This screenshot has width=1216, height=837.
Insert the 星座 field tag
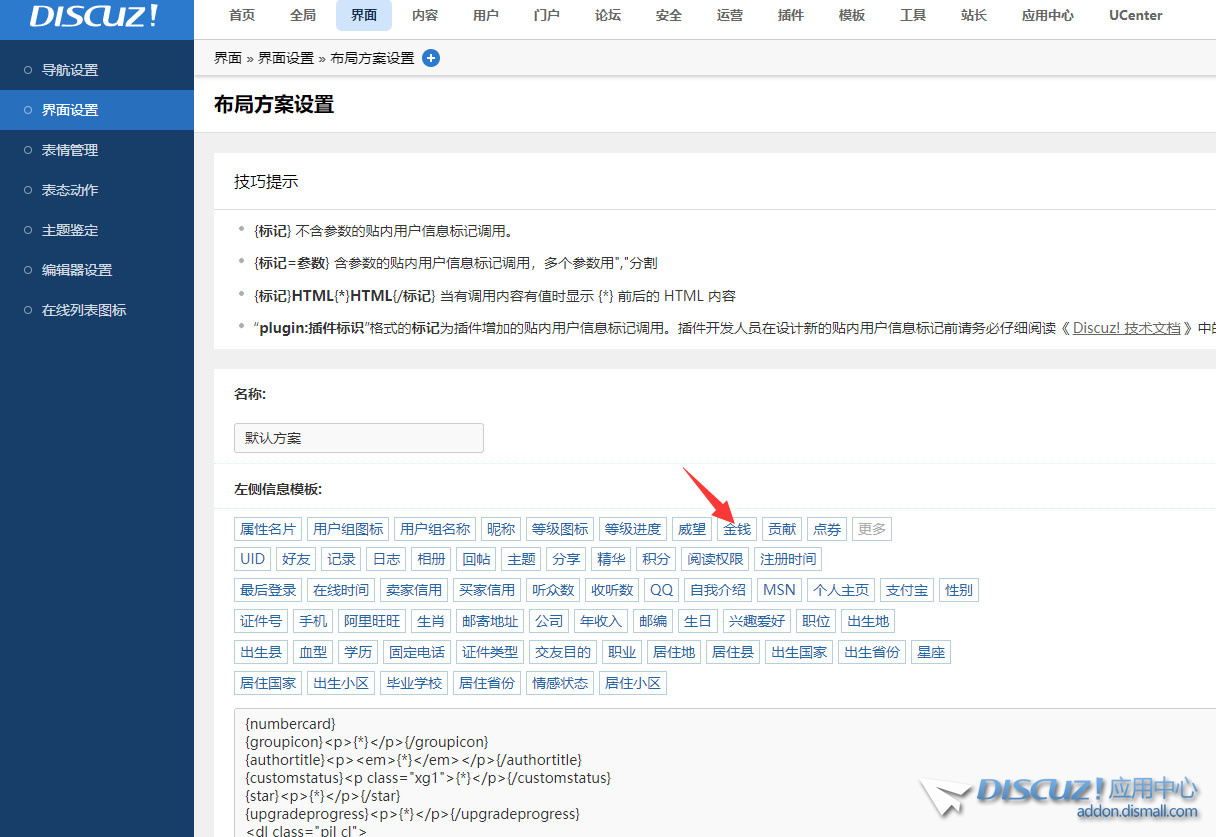[930, 651]
